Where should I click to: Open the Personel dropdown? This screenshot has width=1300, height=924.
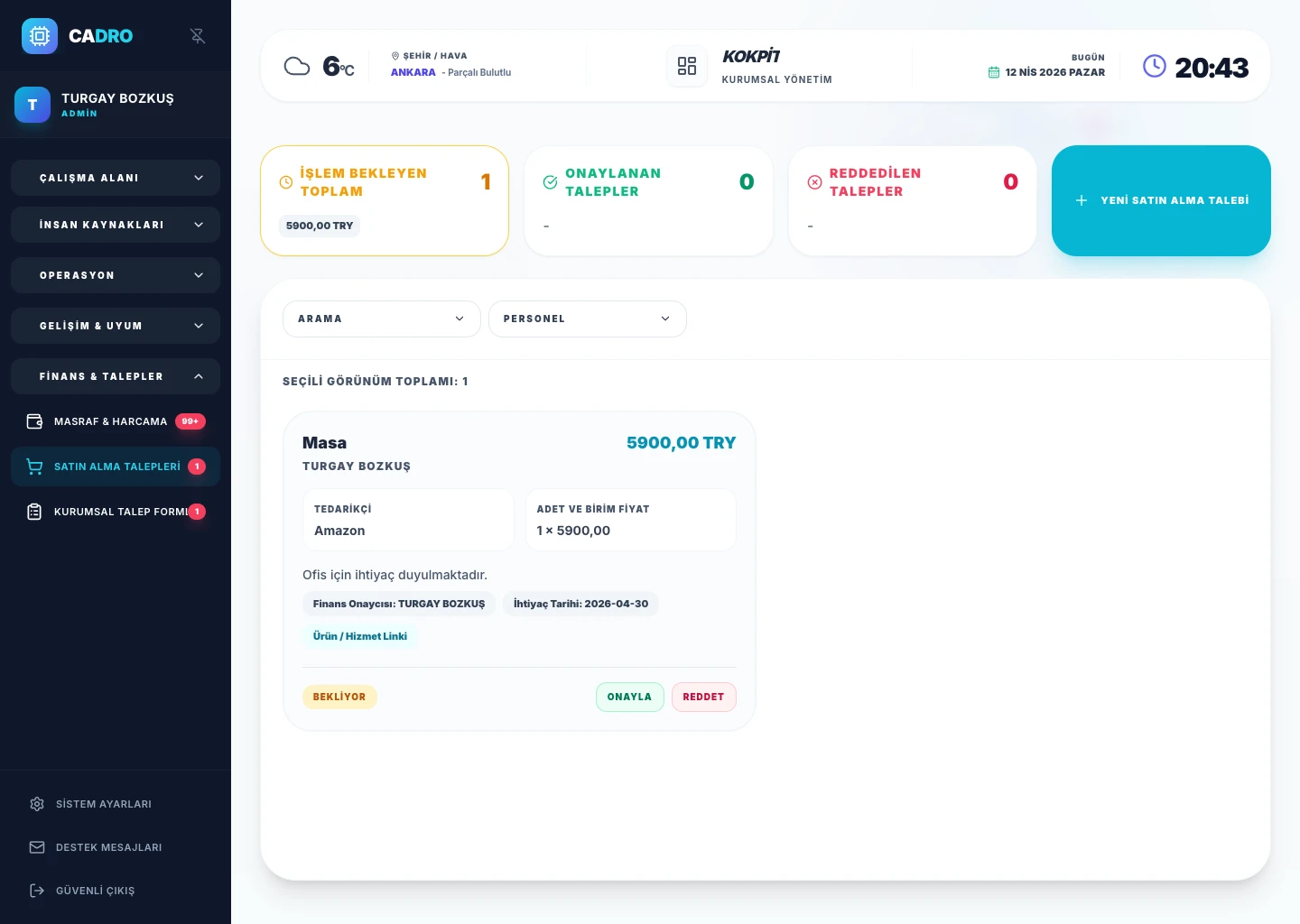click(588, 319)
